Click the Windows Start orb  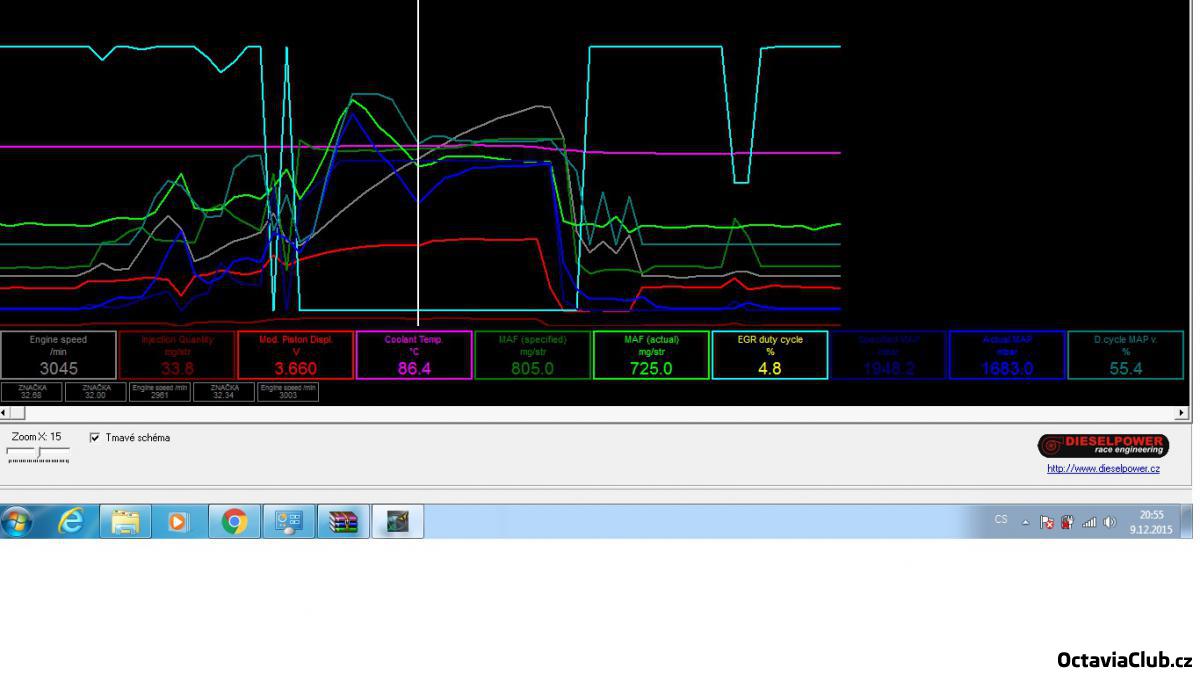coord(20,521)
